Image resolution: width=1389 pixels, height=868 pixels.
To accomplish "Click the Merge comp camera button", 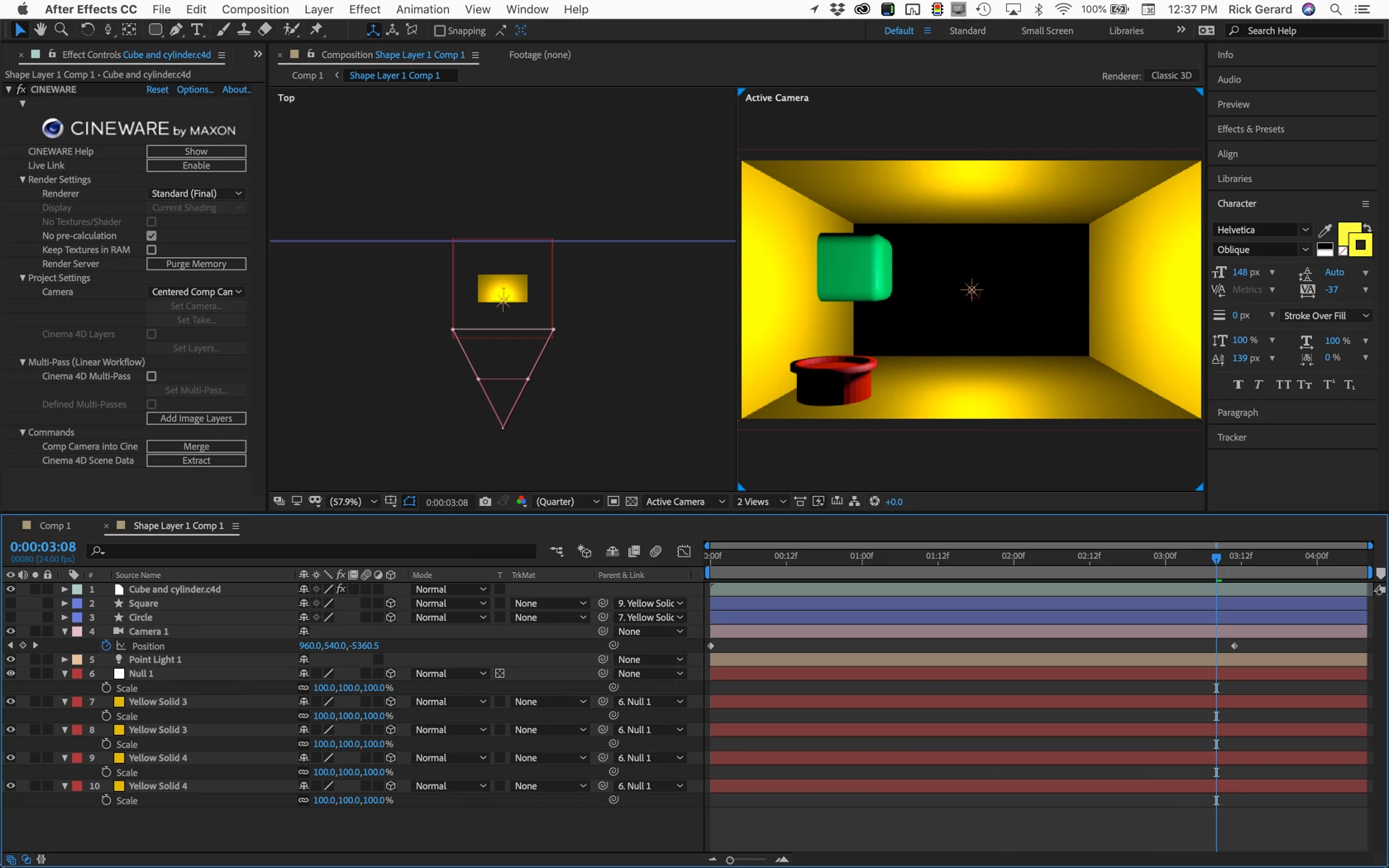I will pyautogui.click(x=197, y=446).
